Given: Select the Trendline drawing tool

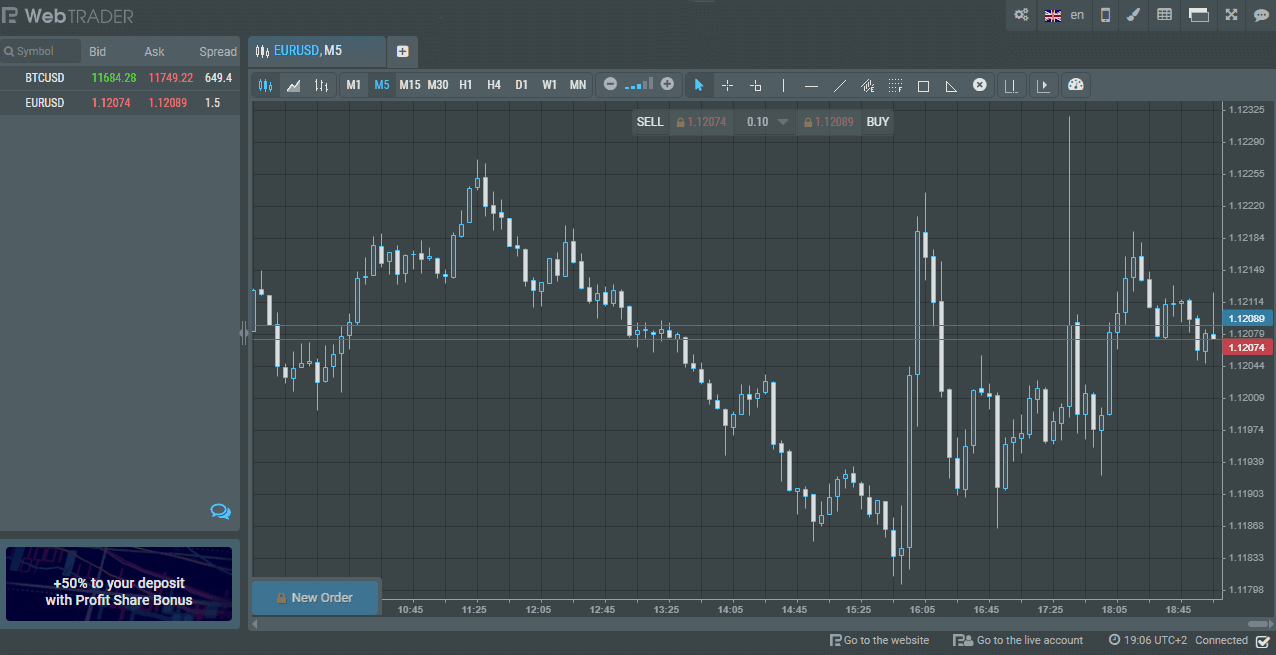Looking at the screenshot, I should (x=840, y=85).
